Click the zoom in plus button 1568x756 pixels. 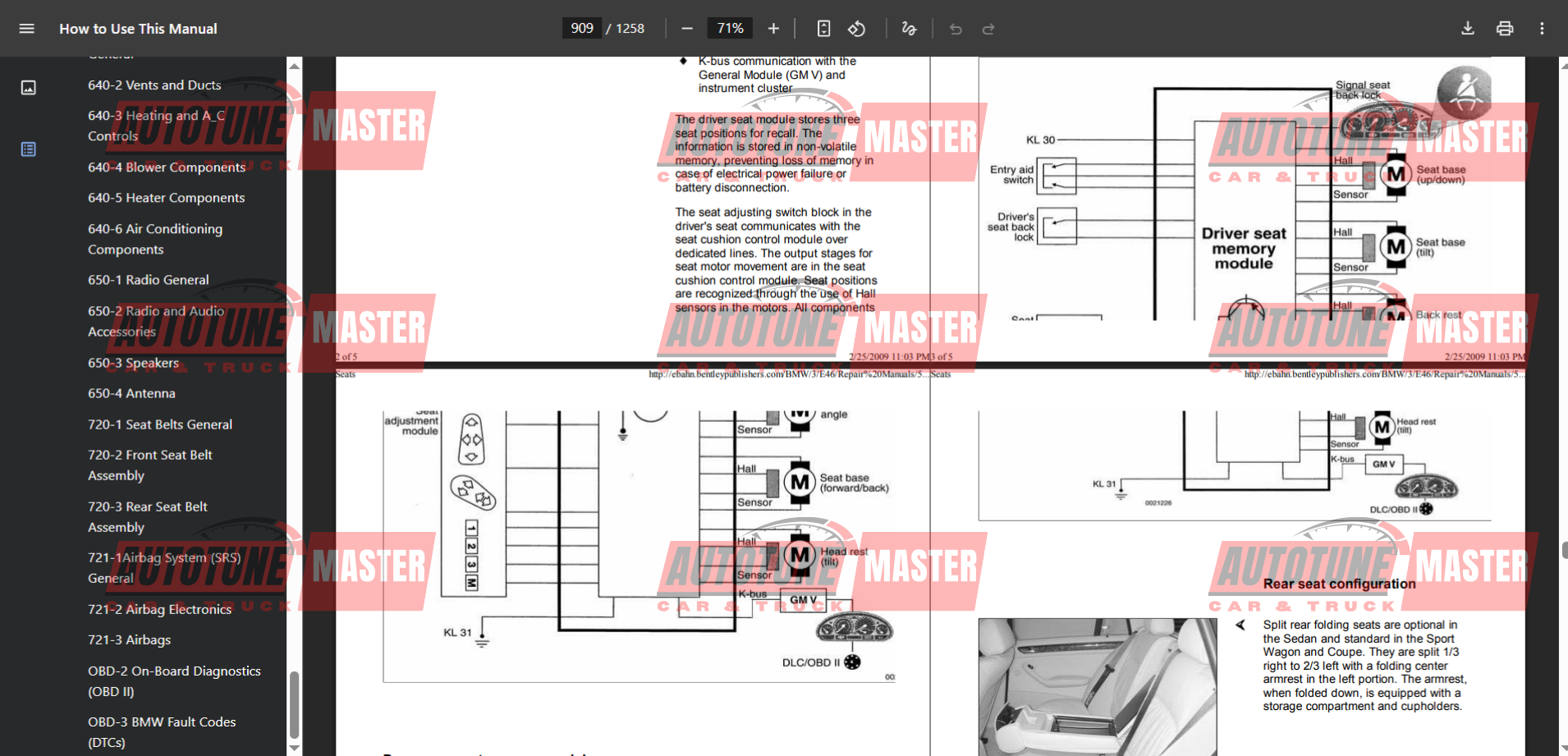(773, 29)
